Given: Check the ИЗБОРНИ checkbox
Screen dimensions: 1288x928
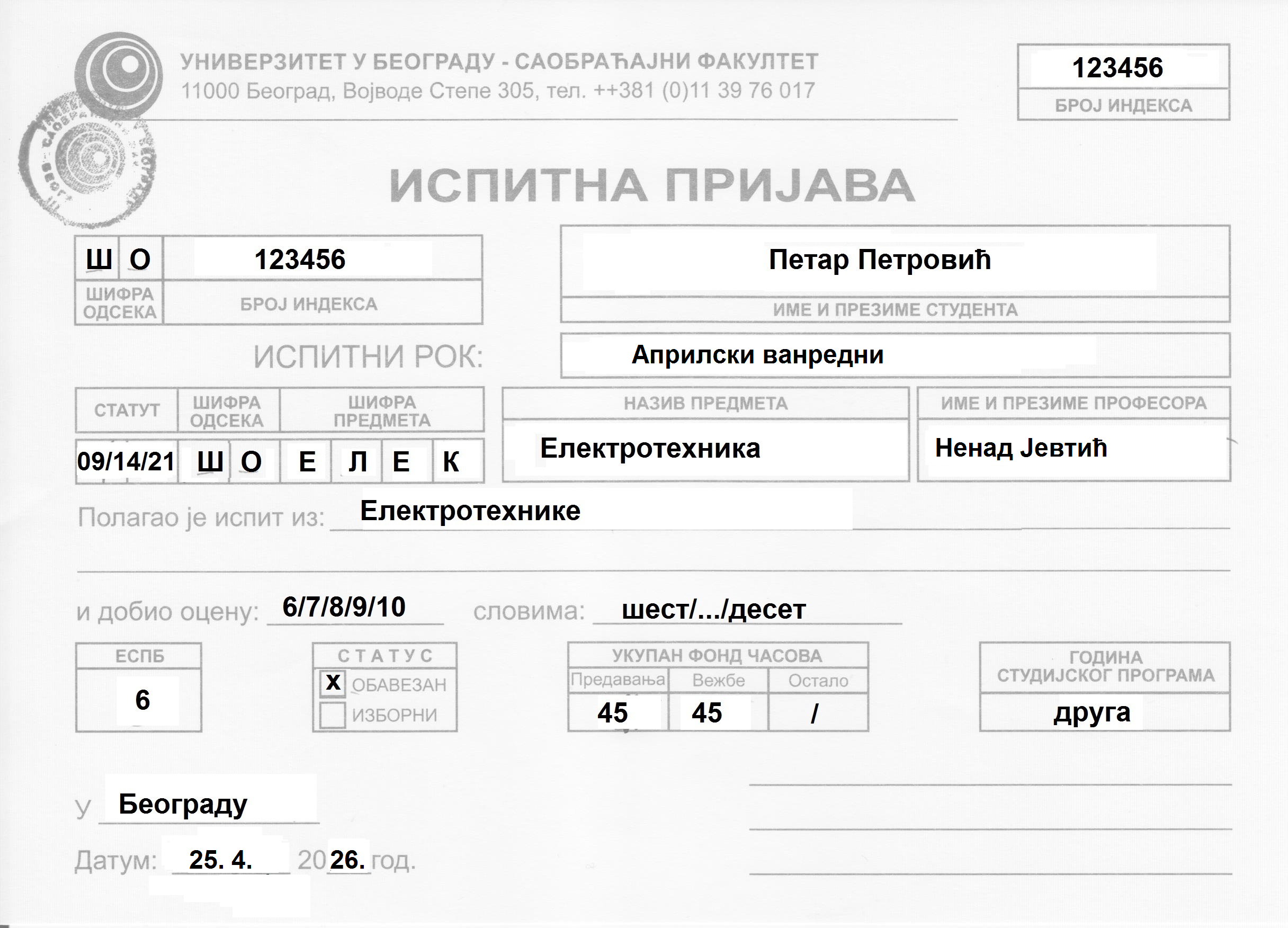Looking at the screenshot, I should click(x=333, y=715).
